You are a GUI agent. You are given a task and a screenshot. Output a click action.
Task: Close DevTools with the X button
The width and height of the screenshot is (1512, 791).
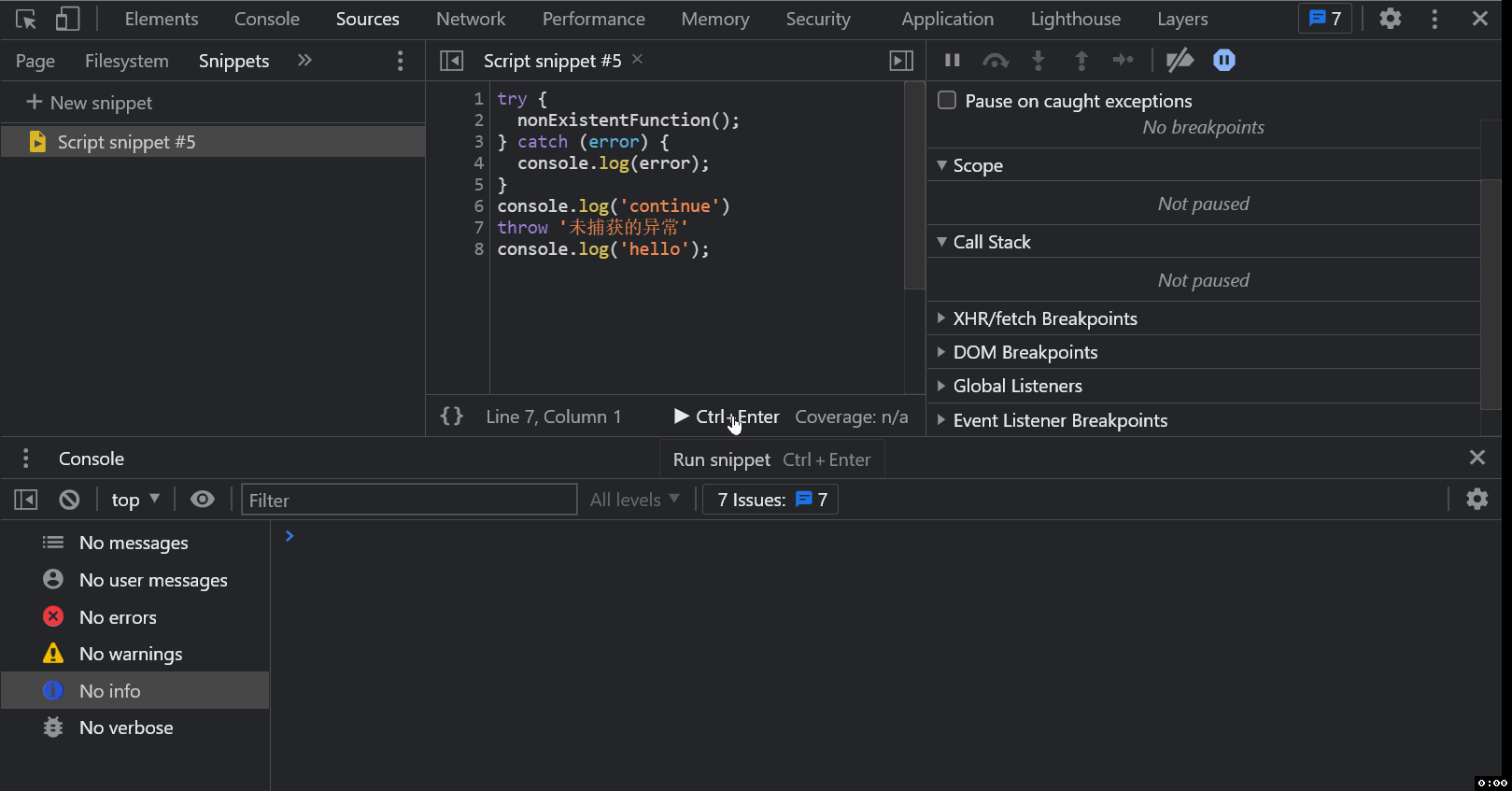[1480, 19]
